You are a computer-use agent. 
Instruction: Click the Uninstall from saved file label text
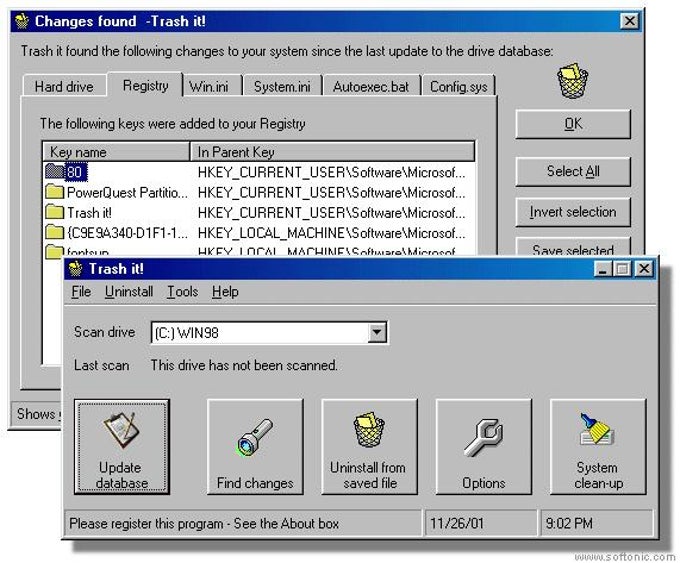369,475
